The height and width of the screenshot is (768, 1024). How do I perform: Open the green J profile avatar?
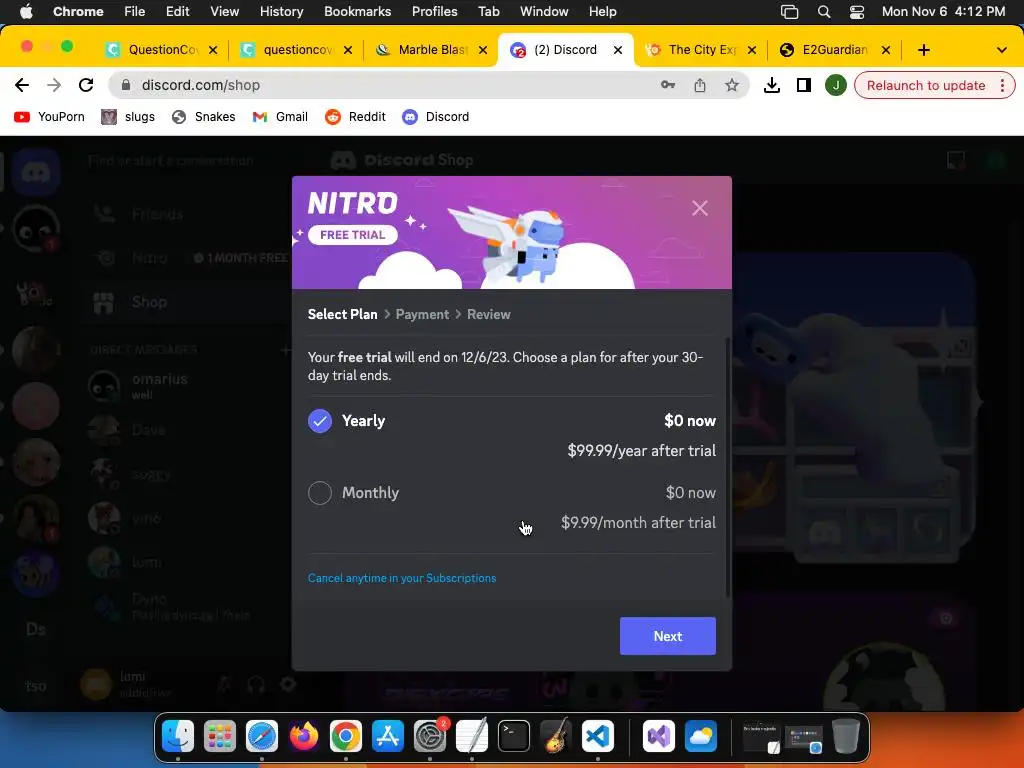click(835, 86)
